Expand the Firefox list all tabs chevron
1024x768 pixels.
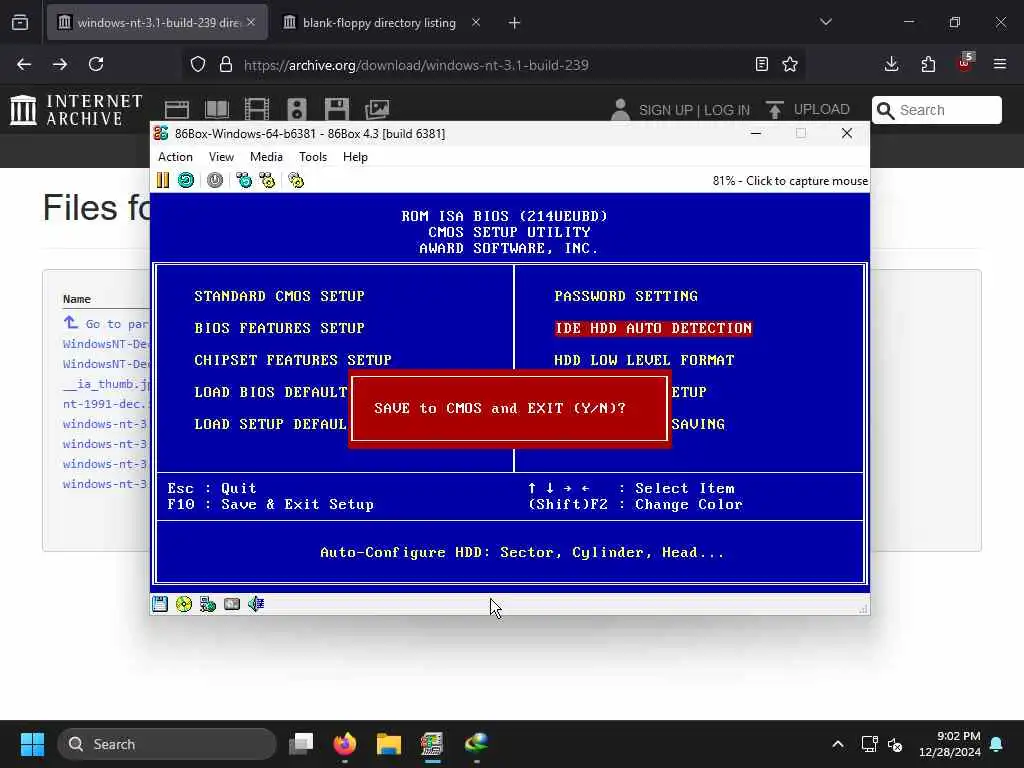826,22
